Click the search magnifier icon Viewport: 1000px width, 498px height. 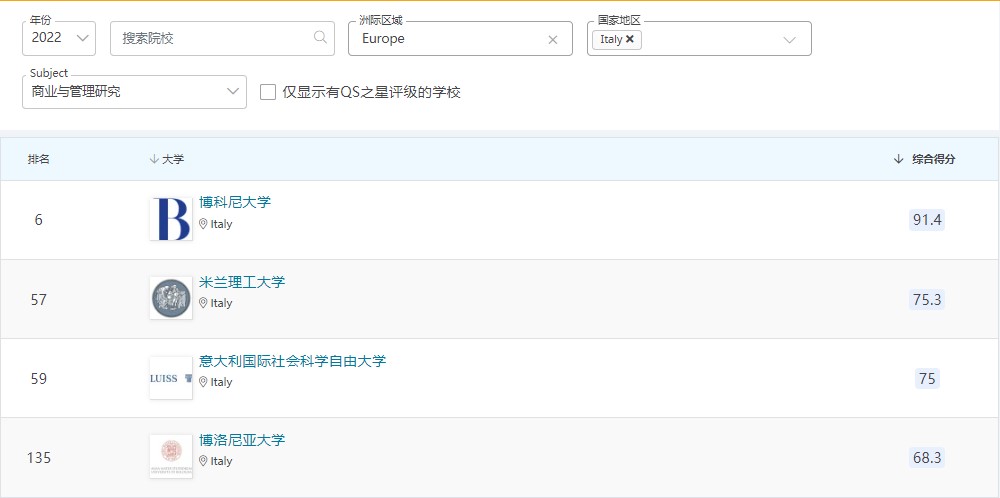[x=320, y=38]
